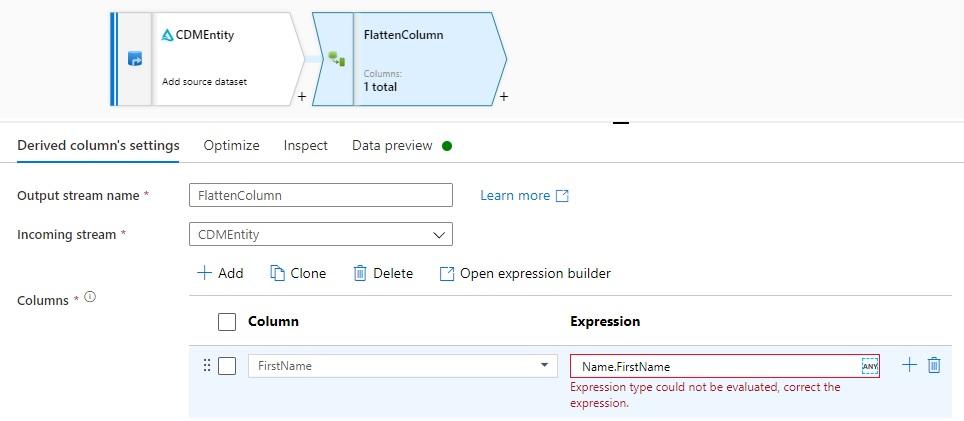Click the plus after FlattenColumn node

[504, 97]
